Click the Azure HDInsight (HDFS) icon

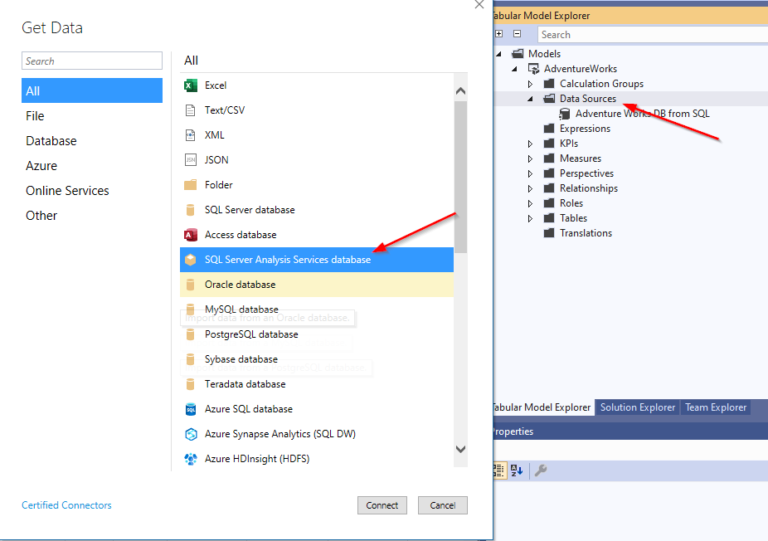coord(190,459)
